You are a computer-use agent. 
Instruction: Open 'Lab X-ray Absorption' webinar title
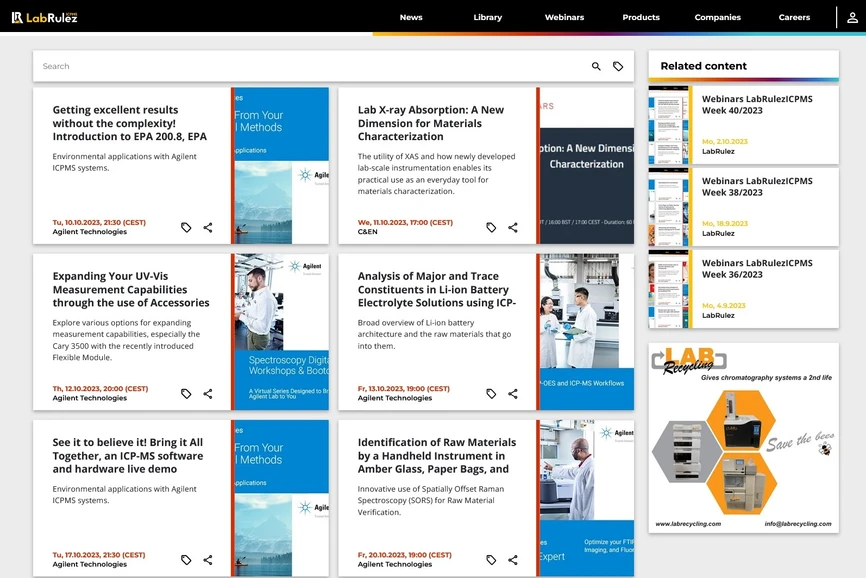pyautogui.click(x=431, y=123)
